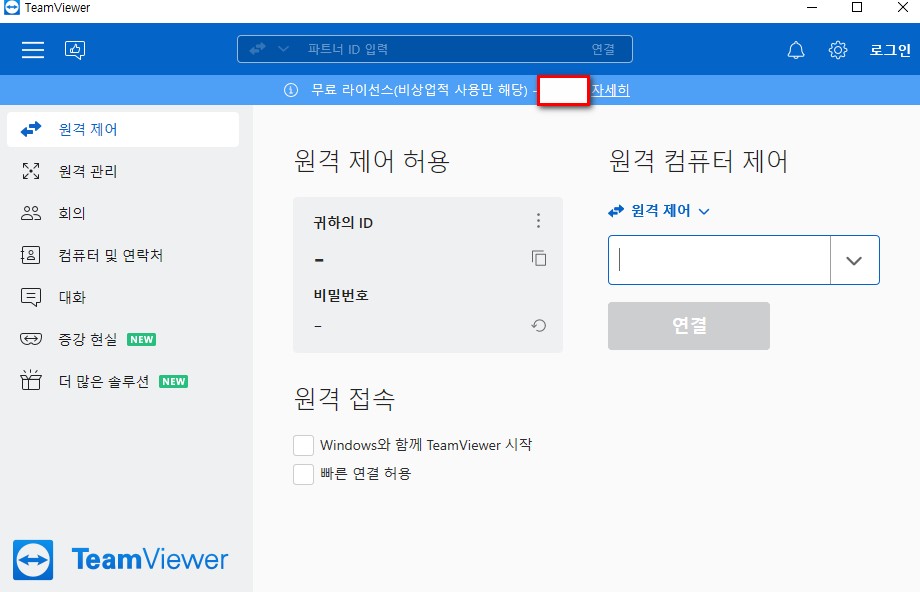Viewport: 920px width, 592px height.
Task: Click the 원격 관리 expand-arrows icon
Action: [31, 171]
